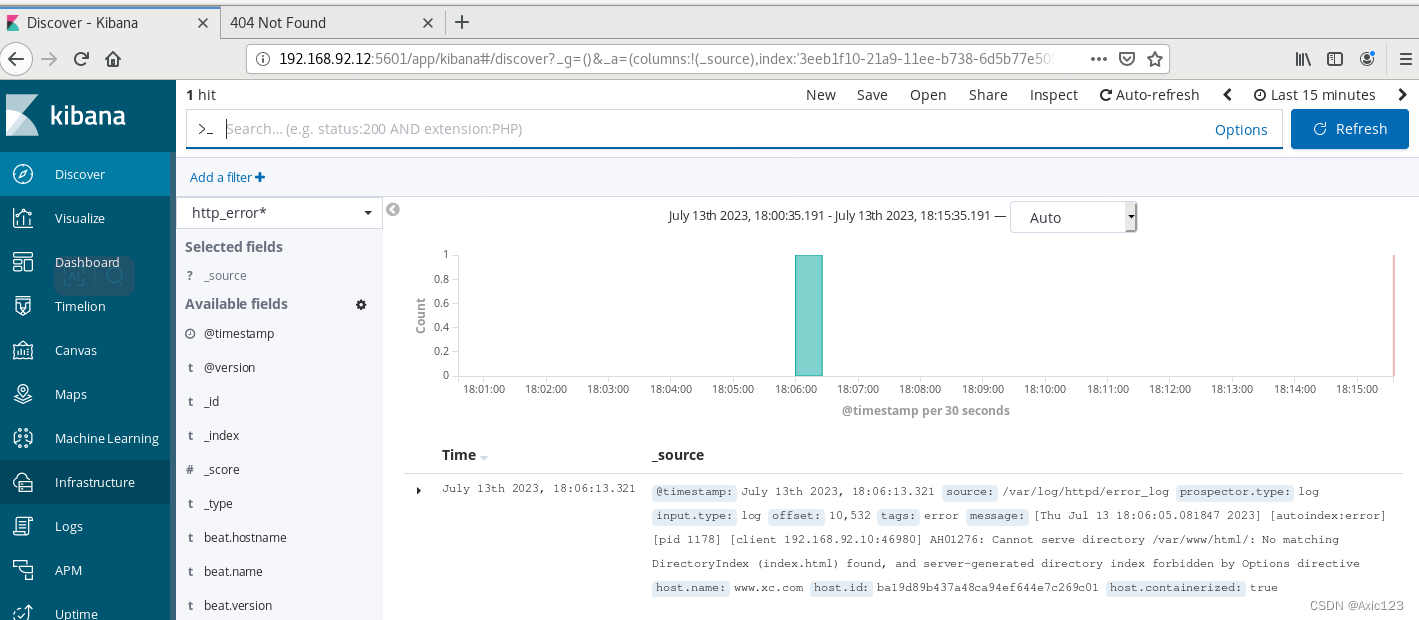The width and height of the screenshot is (1419, 620).
Task: Click Share in the top menu
Action: (x=988, y=95)
